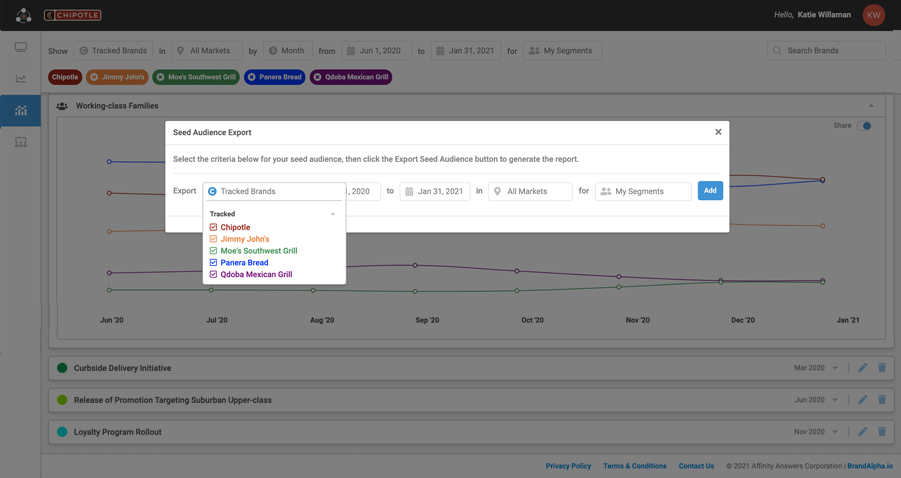Remove Moe's Southwest Grill brand tag

click(160, 77)
